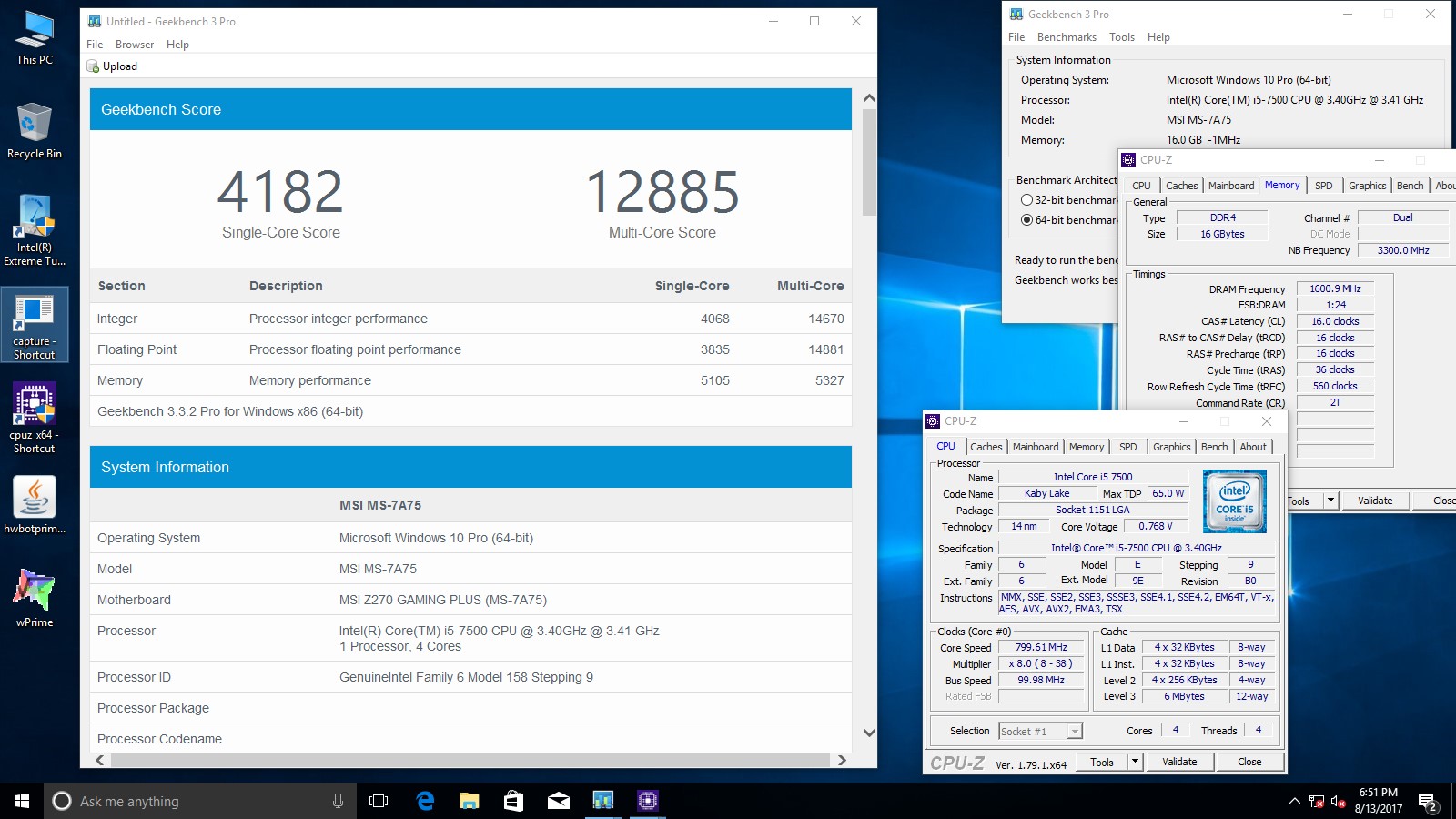The width and height of the screenshot is (1456, 819).
Task: Launch Intel(R) Extreme Tuning desktop shortcut
Action: point(35,230)
